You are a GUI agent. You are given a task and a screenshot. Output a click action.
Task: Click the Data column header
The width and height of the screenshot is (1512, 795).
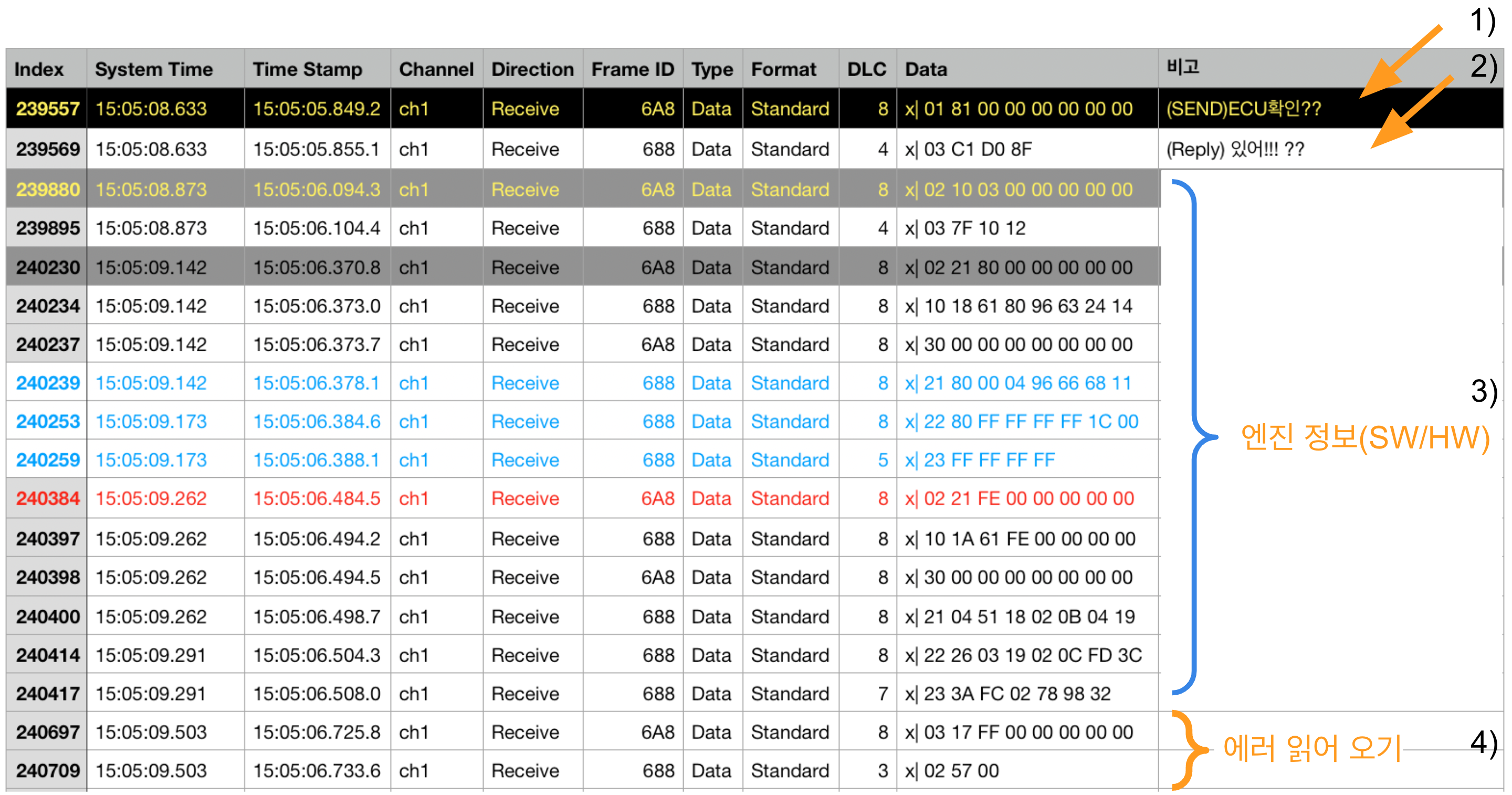(x=926, y=69)
